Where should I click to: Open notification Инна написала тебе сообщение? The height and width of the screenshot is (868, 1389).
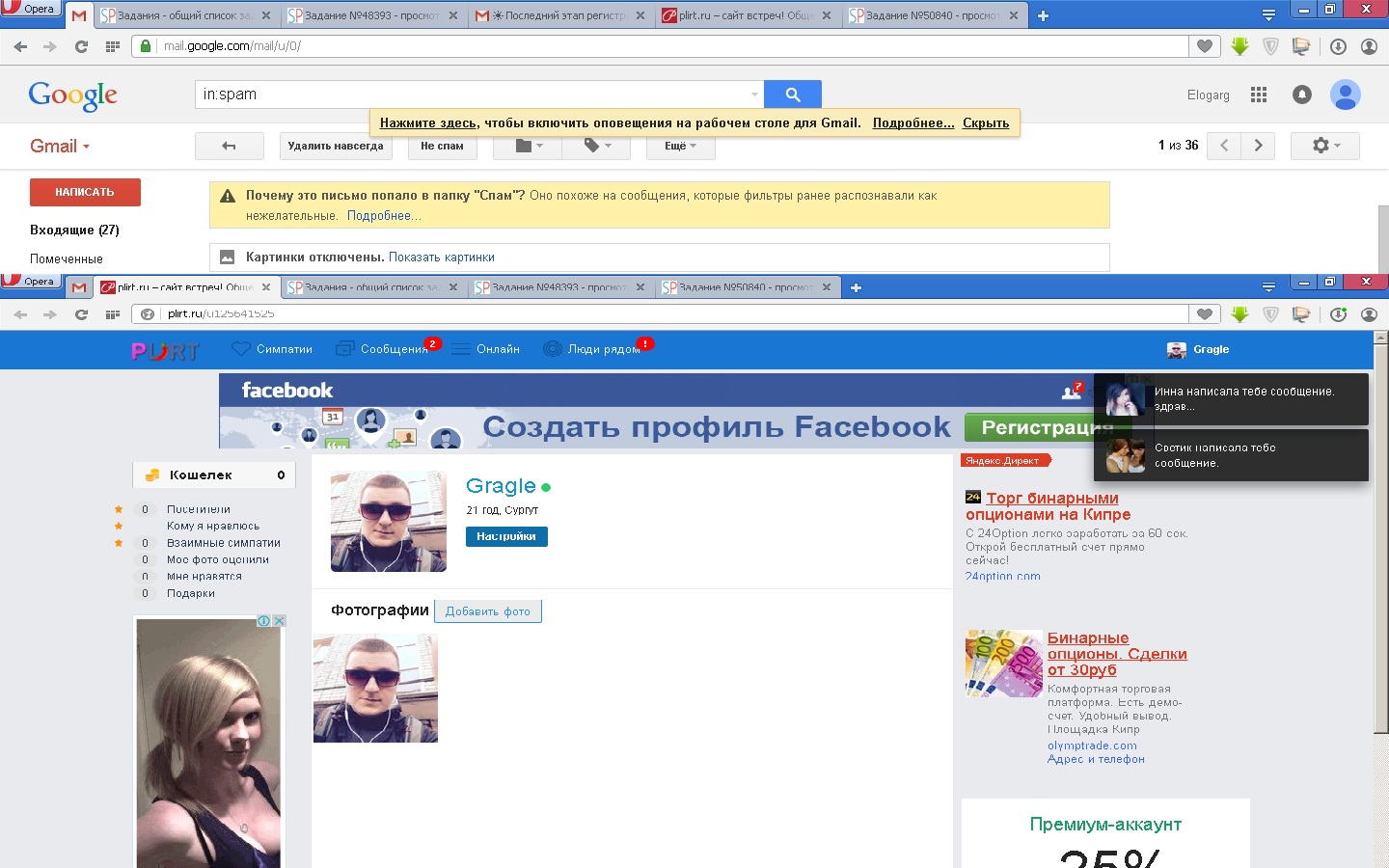tap(1232, 399)
